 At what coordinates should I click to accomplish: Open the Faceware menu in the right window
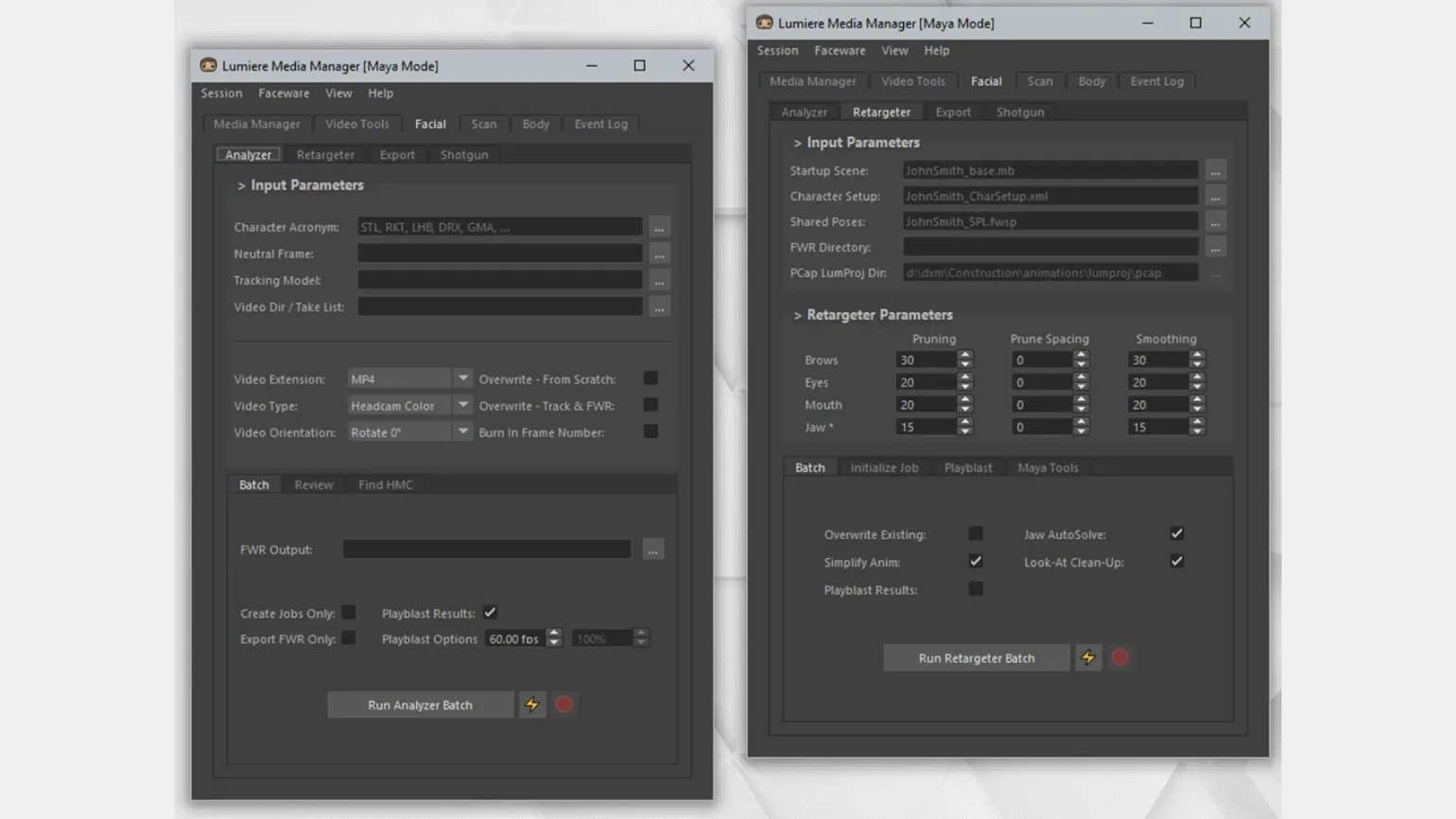[840, 50]
